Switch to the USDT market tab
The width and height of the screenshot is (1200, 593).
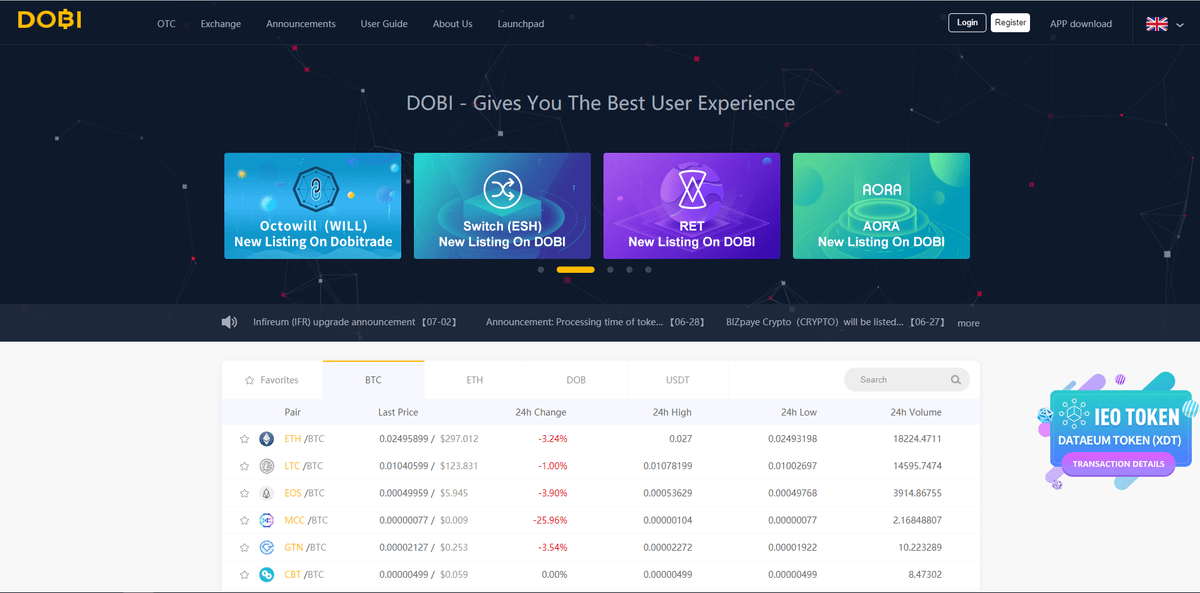[678, 380]
